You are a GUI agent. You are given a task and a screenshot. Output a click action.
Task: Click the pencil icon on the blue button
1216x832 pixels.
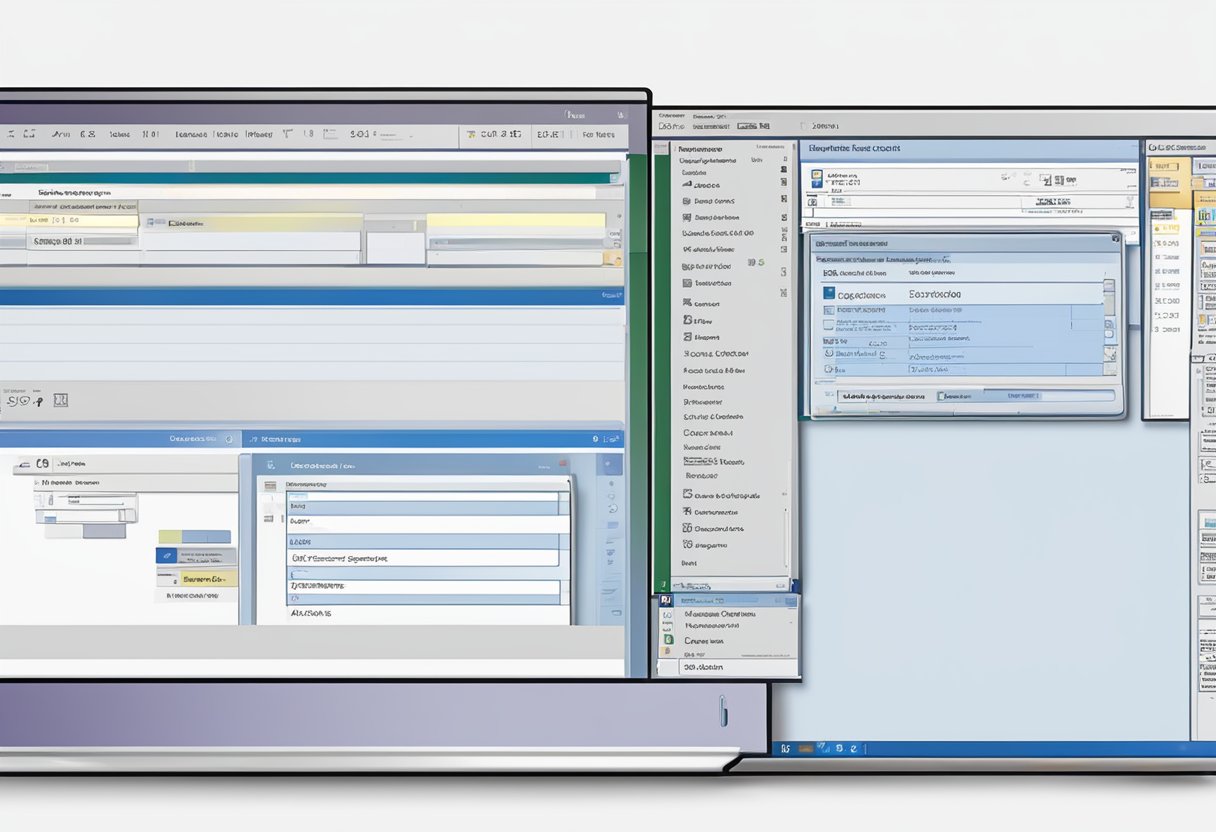pos(167,555)
